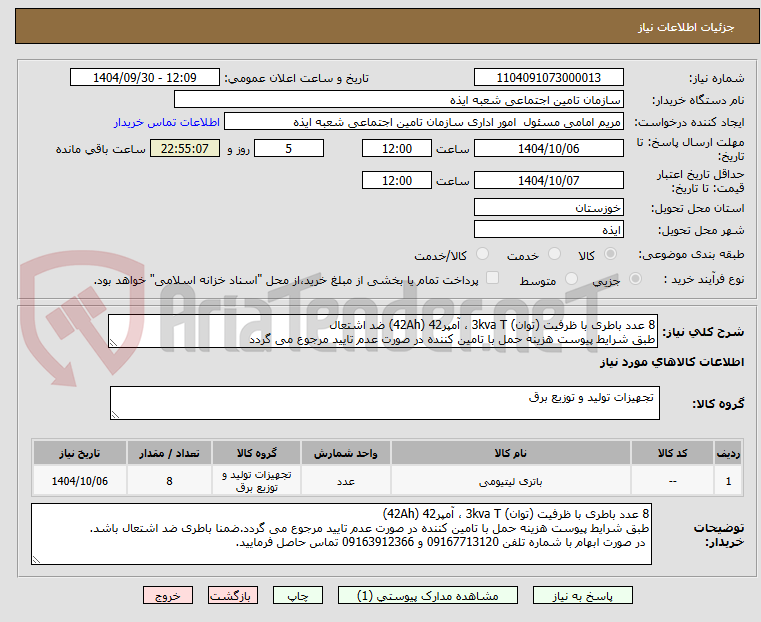Click the announcement date field 1404/09/30 - 12:09
Image resolution: width=761 pixels, height=622 pixels.
coord(145,78)
